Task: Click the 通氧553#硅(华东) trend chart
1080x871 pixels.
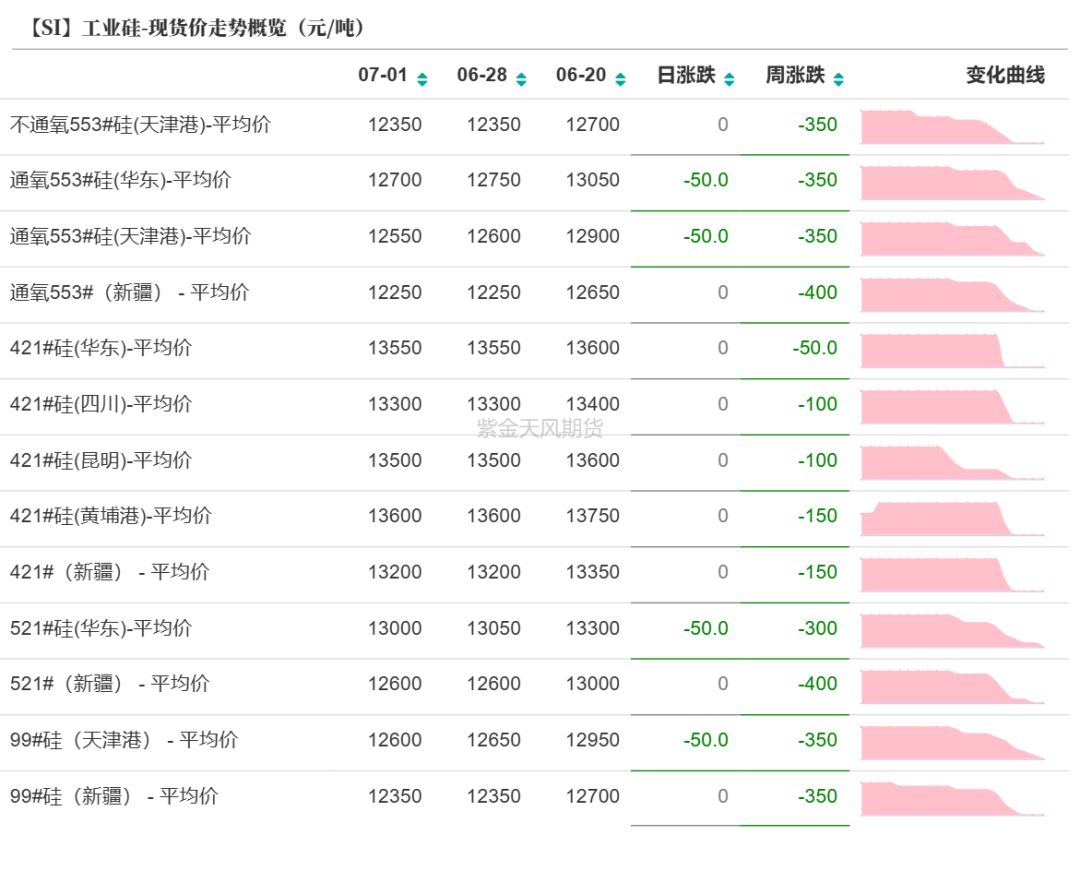Action: pyautogui.click(x=952, y=183)
